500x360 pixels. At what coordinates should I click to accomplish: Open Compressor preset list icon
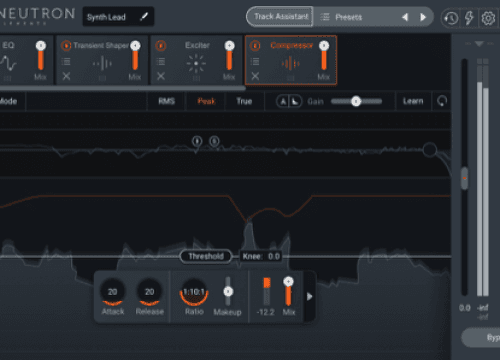coord(255,61)
